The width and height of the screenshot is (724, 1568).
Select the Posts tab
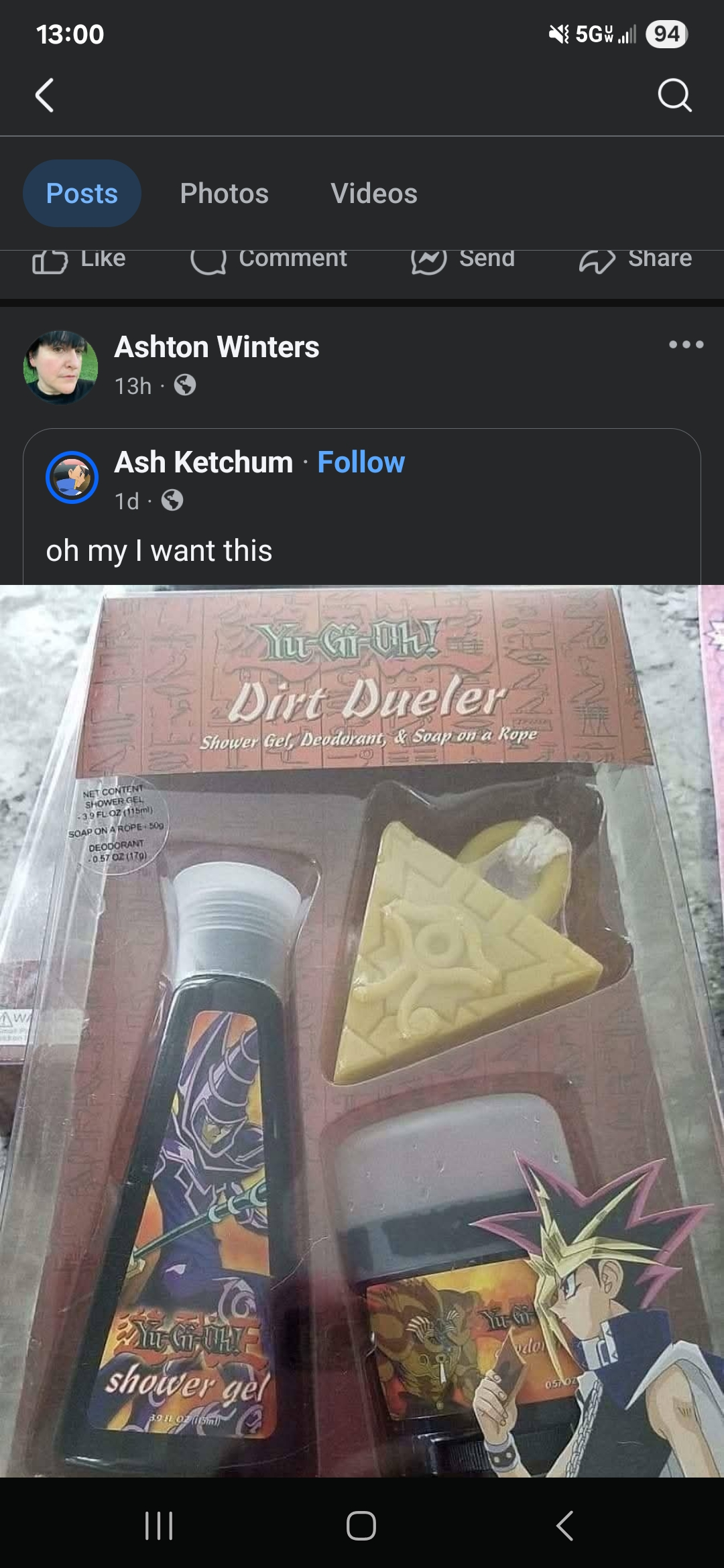82,194
